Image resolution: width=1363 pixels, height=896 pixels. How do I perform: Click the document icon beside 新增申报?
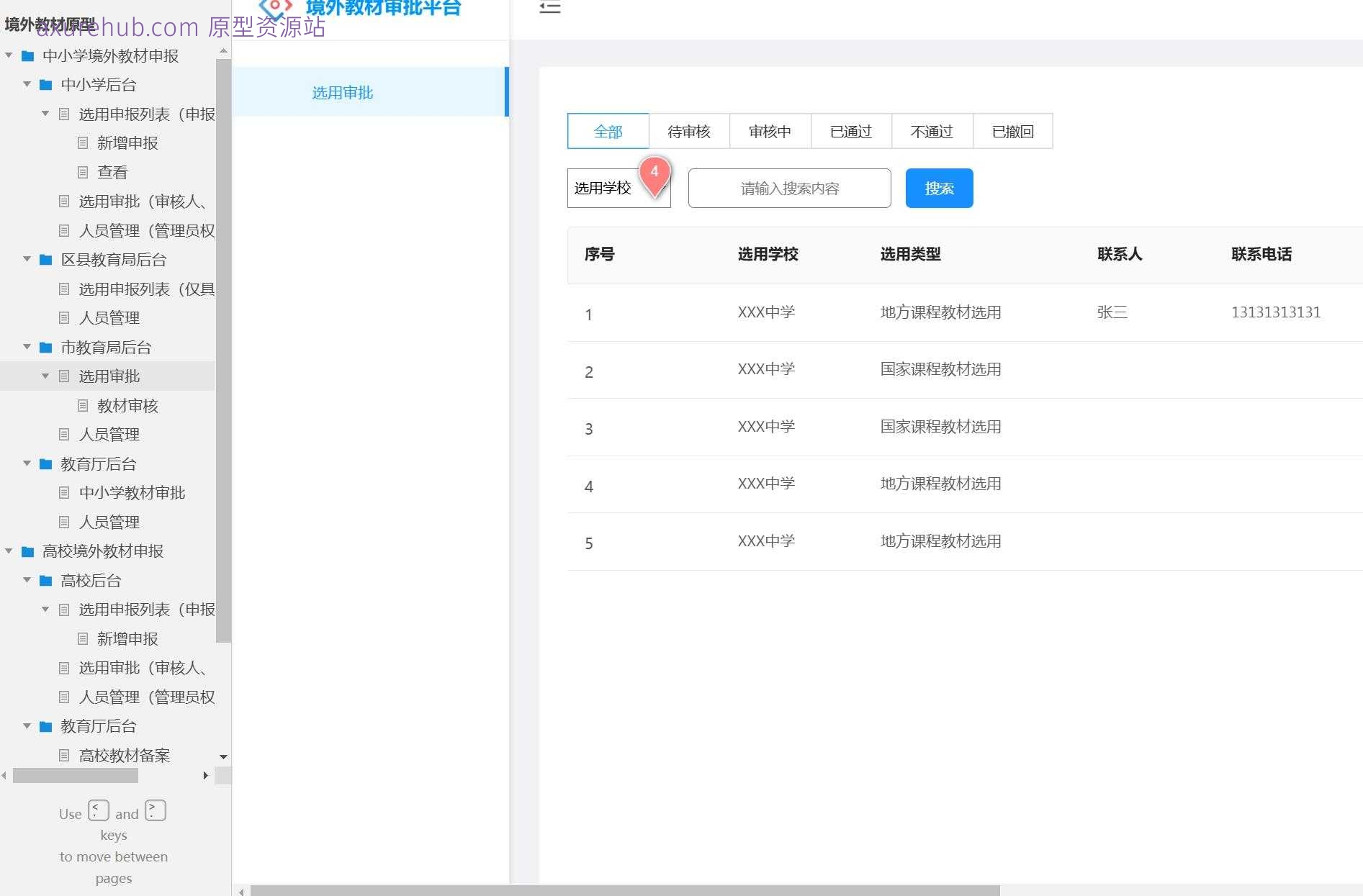click(x=82, y=142)
